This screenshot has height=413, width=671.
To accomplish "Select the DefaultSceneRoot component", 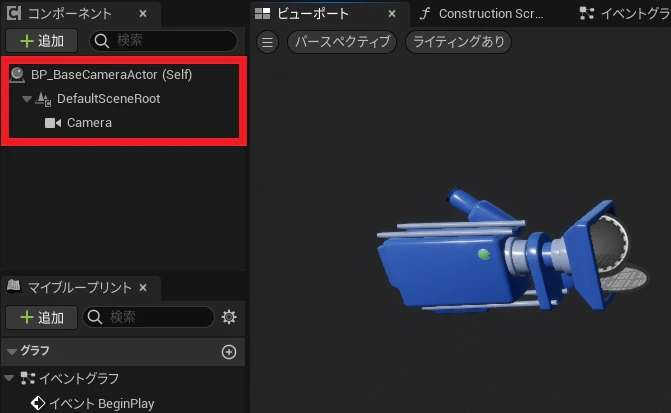I will 108,99.
